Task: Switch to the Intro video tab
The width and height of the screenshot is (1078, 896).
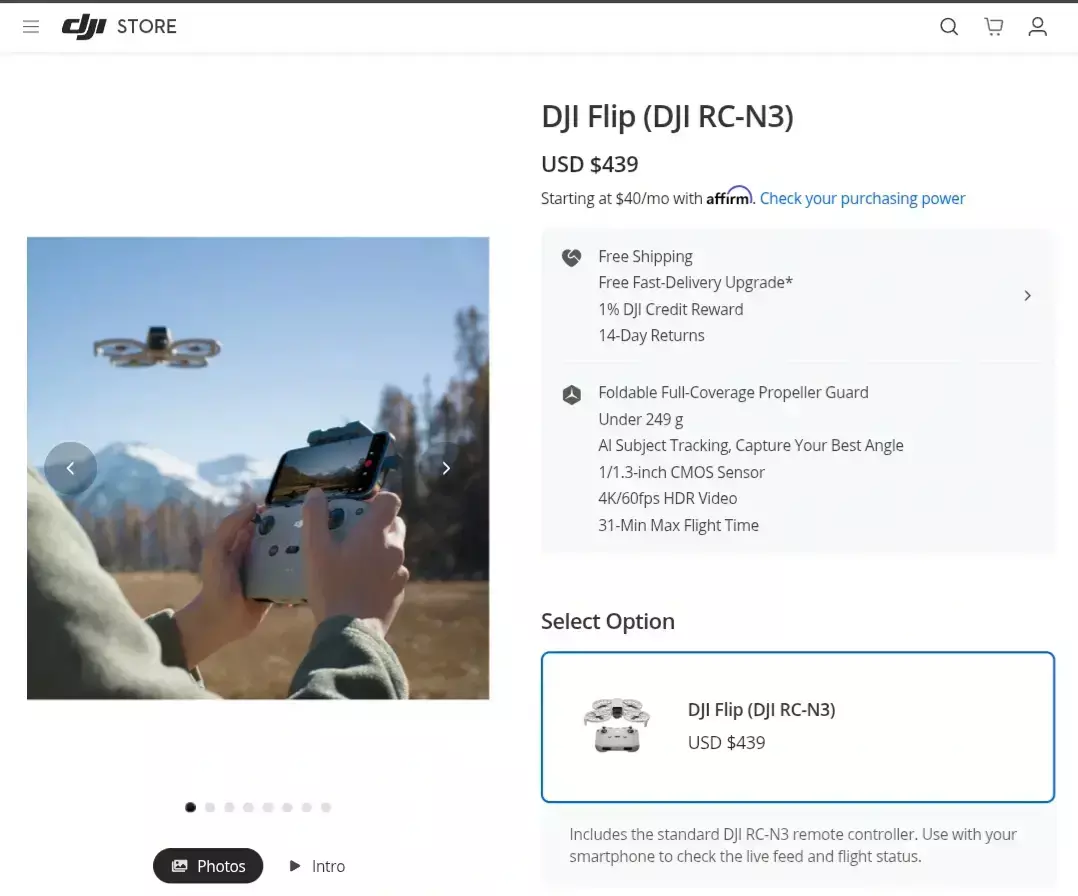Action: point(317,866)
